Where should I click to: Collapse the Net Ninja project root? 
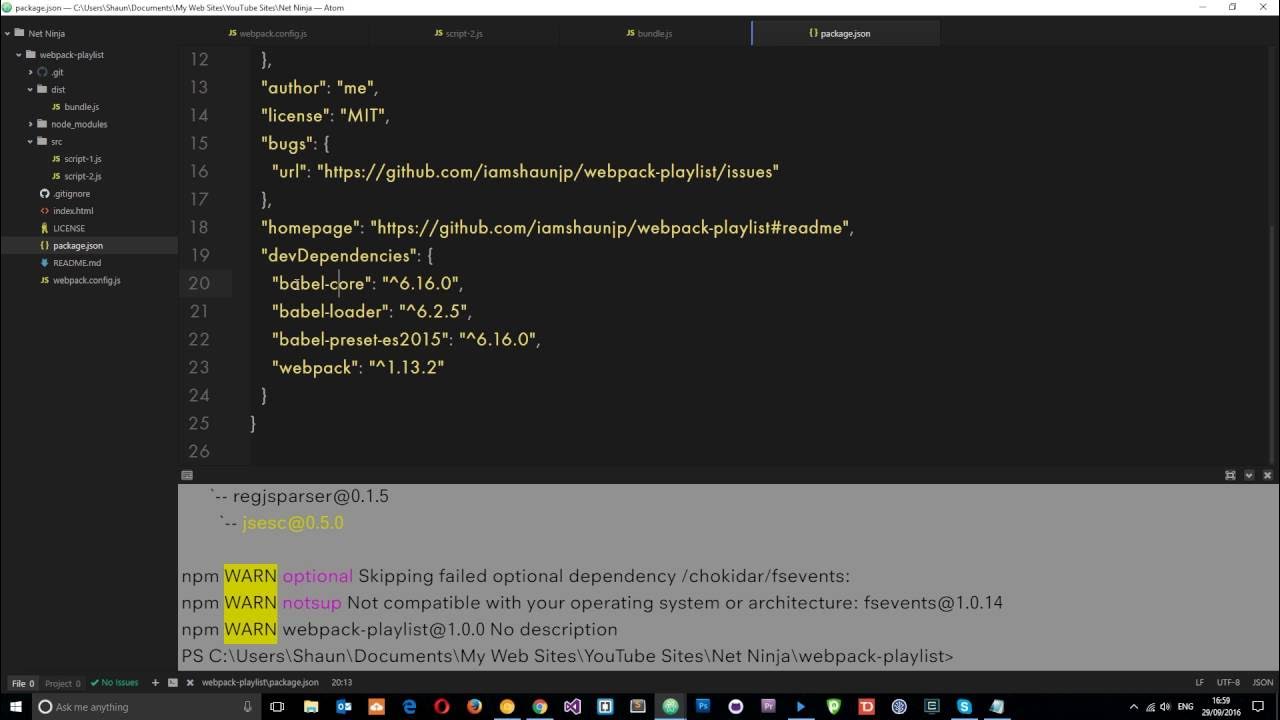[7, 33]
